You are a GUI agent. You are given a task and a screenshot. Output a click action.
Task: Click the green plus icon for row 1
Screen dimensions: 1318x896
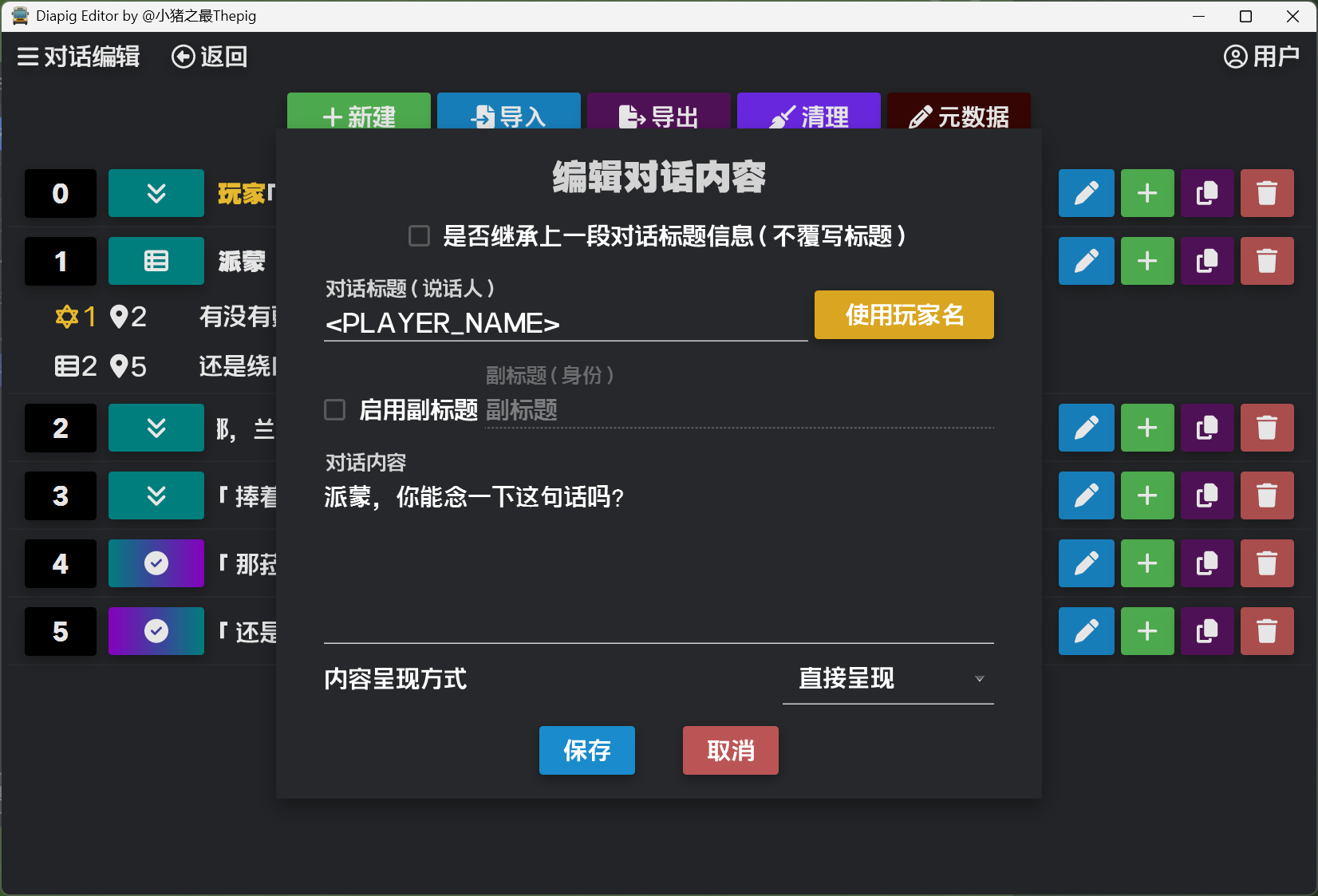click(x=1147, y=261)
